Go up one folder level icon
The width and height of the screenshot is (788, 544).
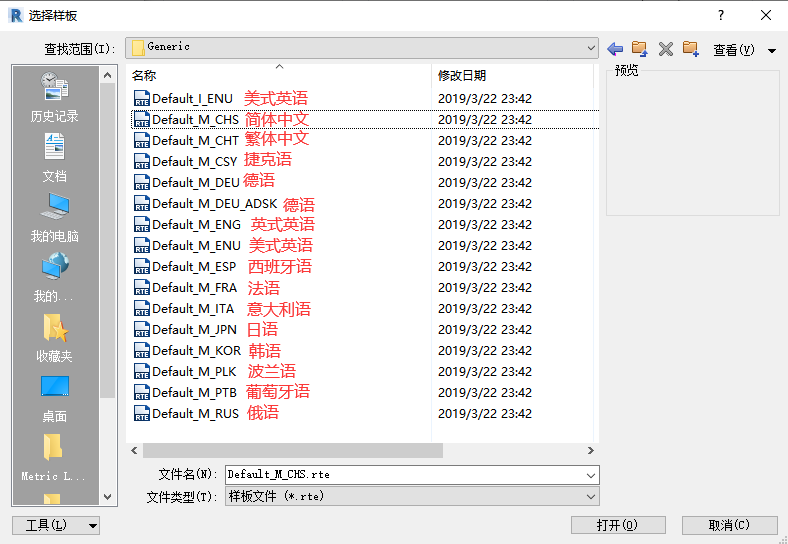[639, 49]
